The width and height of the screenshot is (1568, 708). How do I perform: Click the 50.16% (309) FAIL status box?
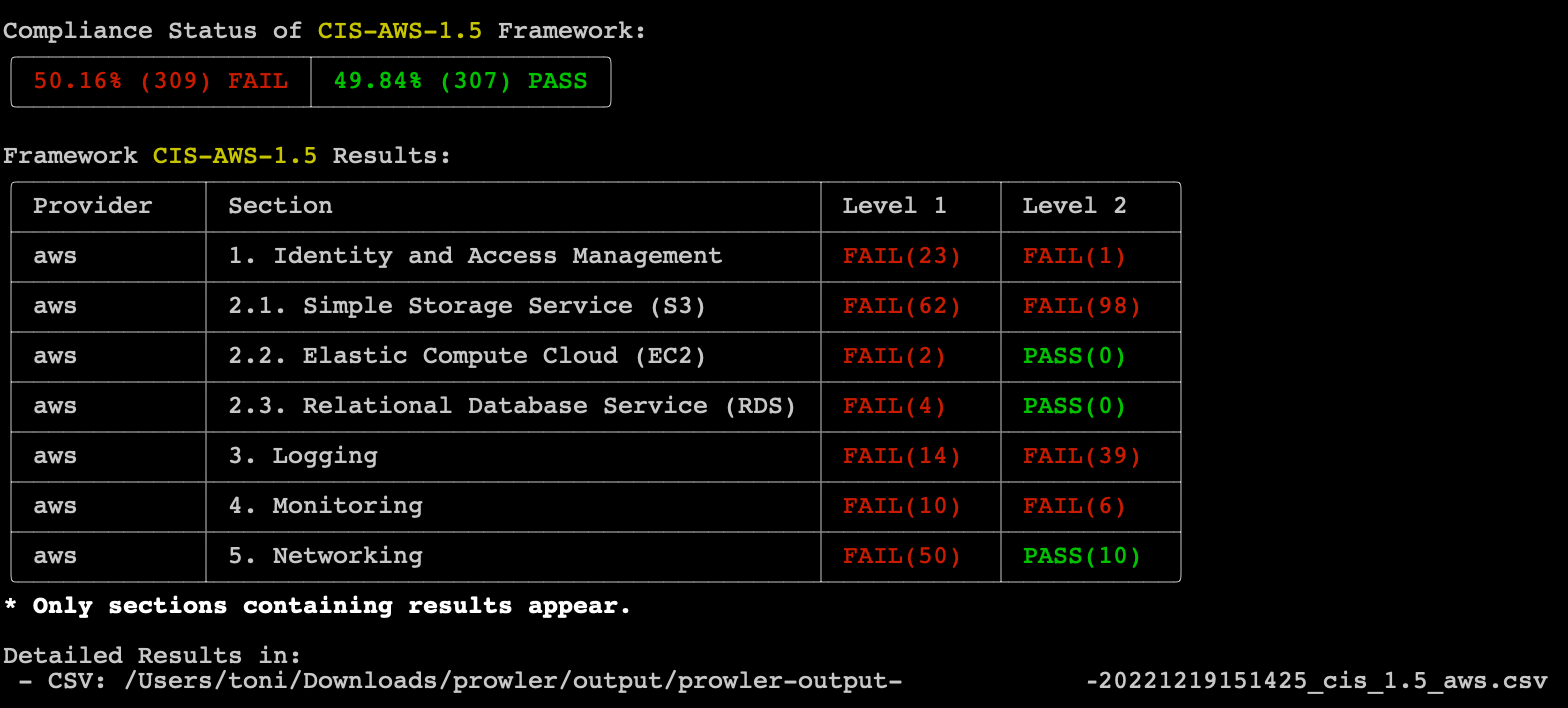(x=160, y=82)
